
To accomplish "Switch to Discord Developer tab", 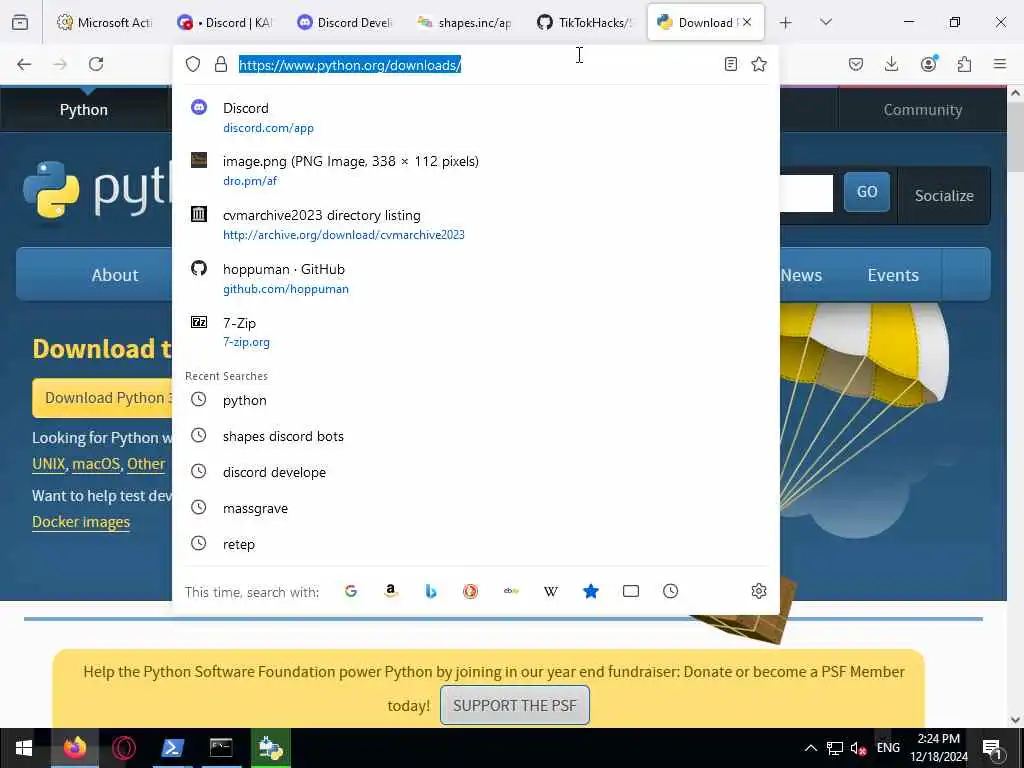I will (x=344, y=22).
